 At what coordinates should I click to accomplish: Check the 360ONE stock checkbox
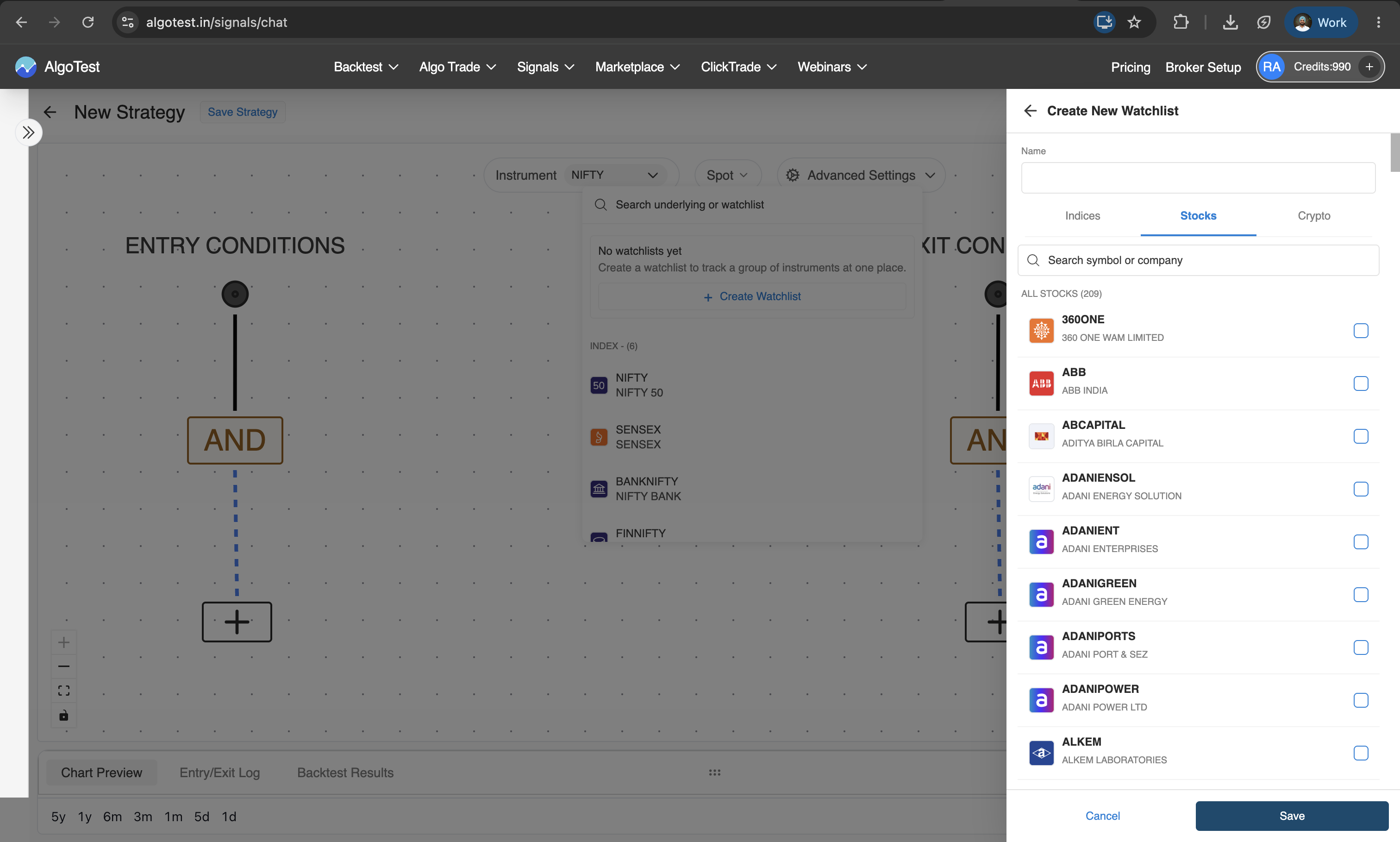click(x=1361, y=330)
